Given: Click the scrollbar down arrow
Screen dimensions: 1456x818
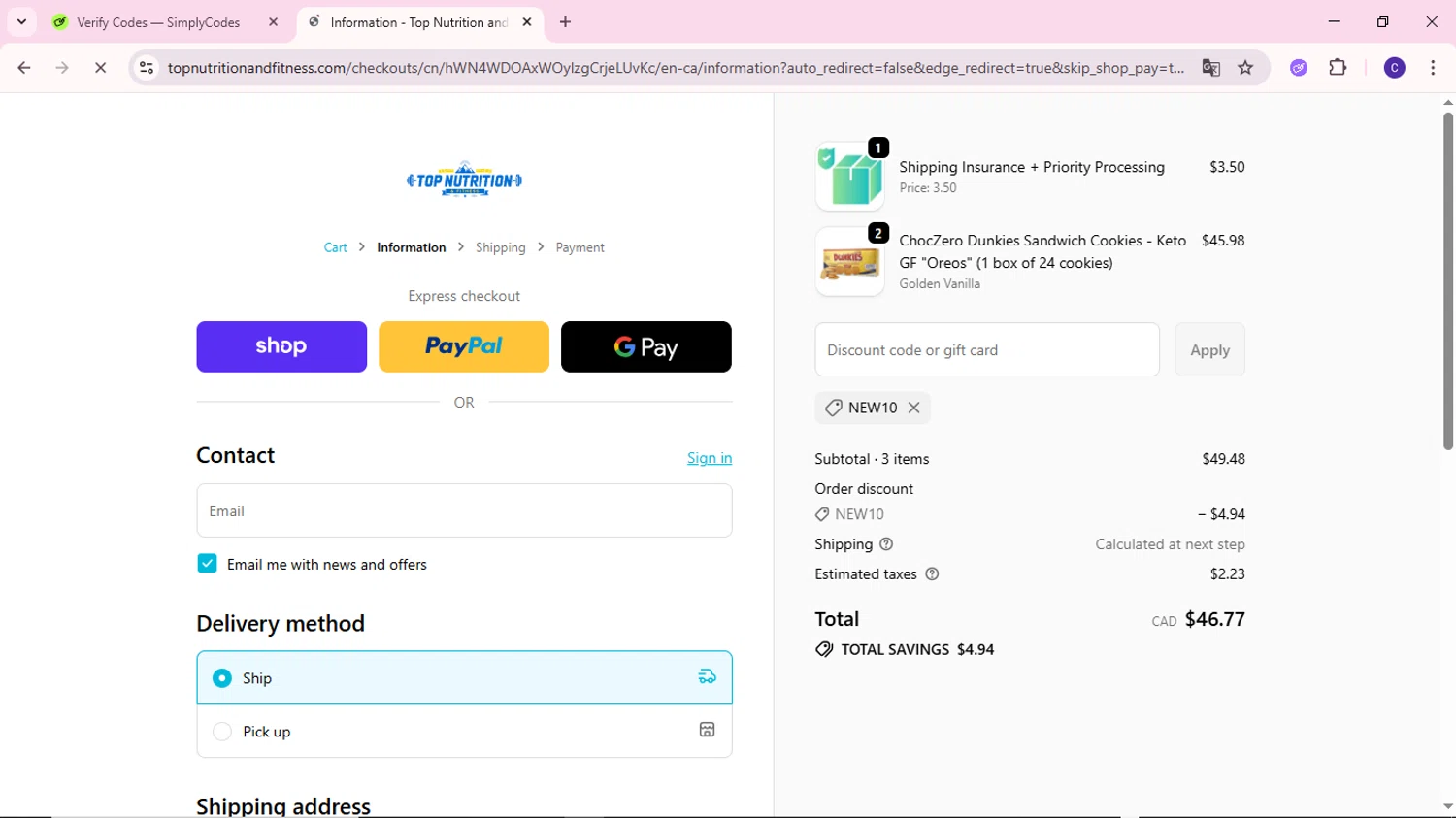Looking at the screenshot, I should pyautogui.click(x=1447, y=806).
